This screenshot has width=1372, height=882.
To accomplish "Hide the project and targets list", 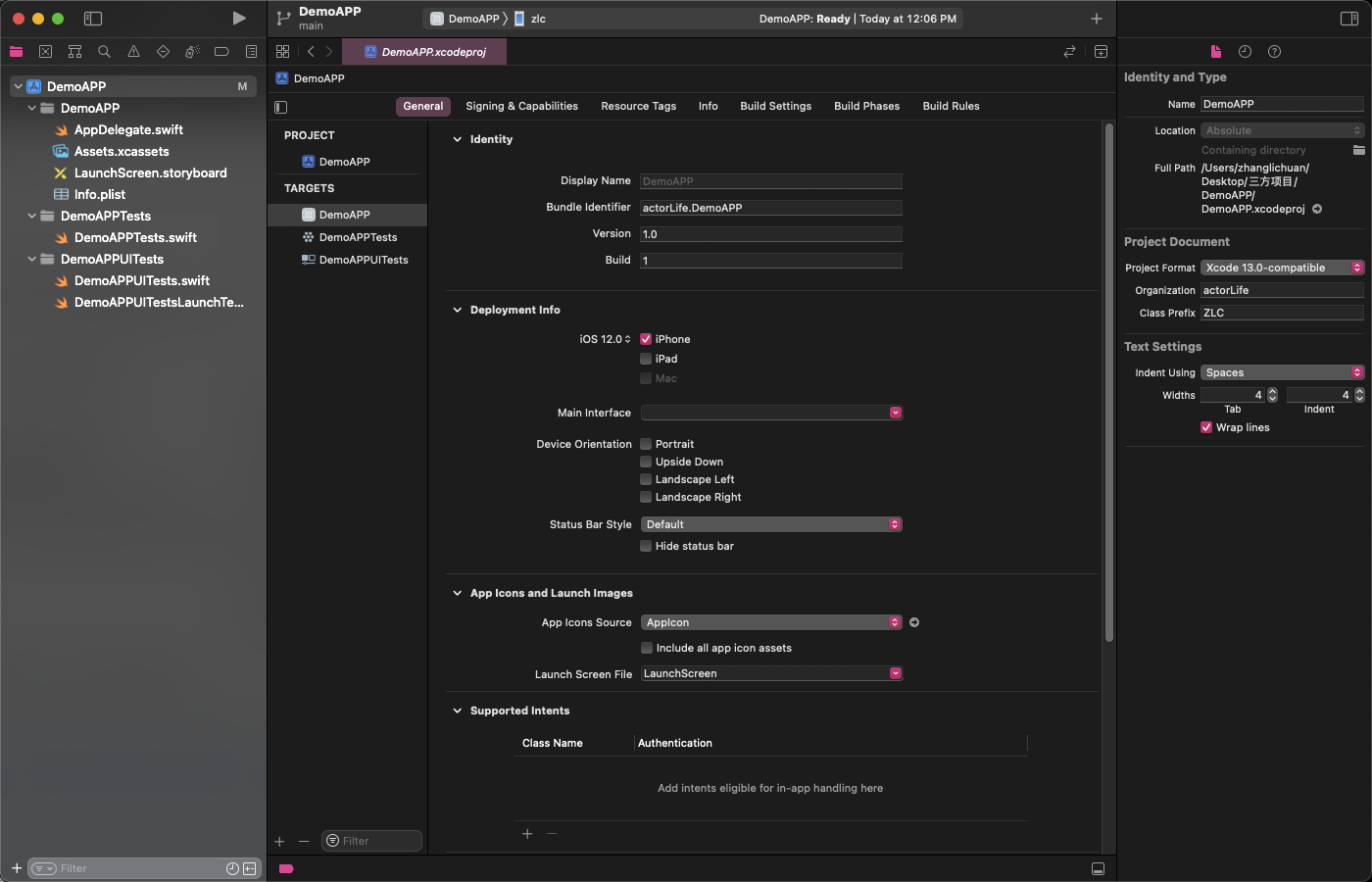I will pos(281,107).
